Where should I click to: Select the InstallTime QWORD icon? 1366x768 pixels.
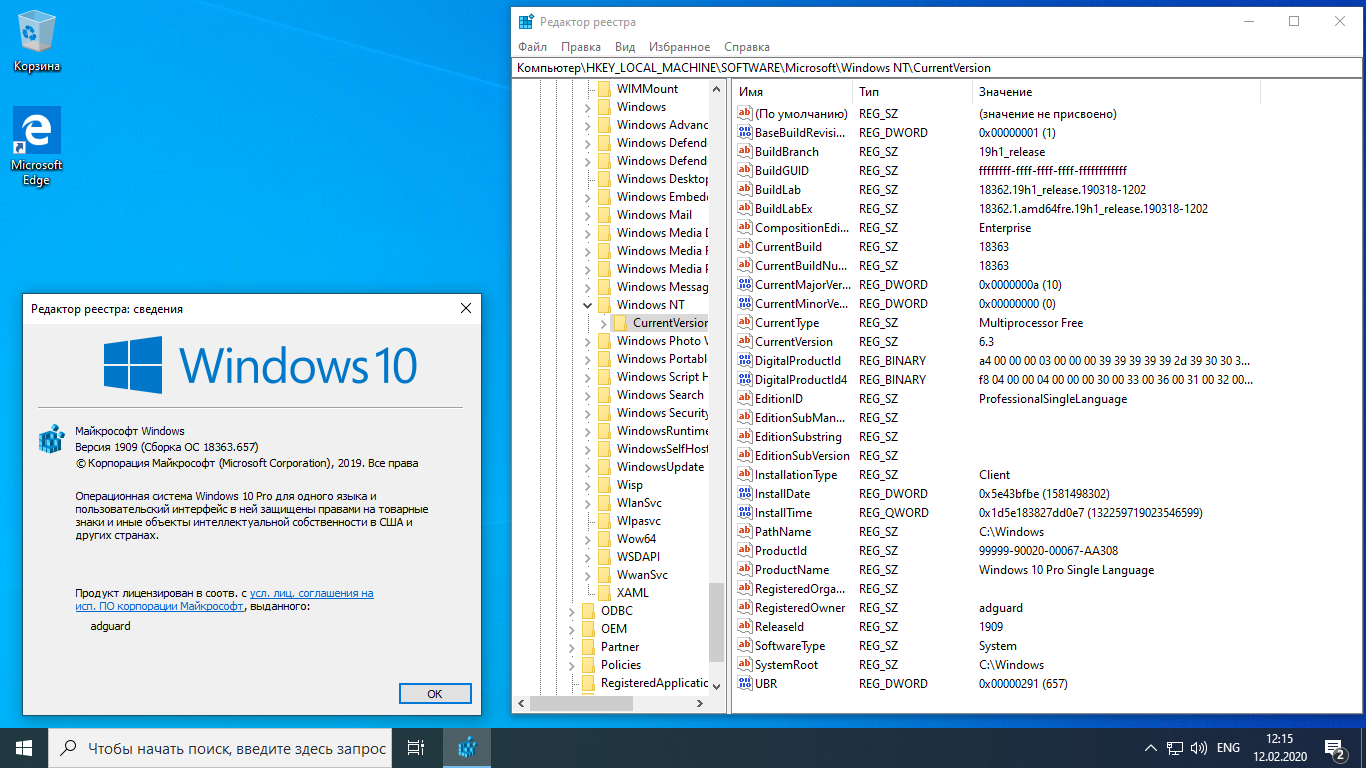coord(745,513)
